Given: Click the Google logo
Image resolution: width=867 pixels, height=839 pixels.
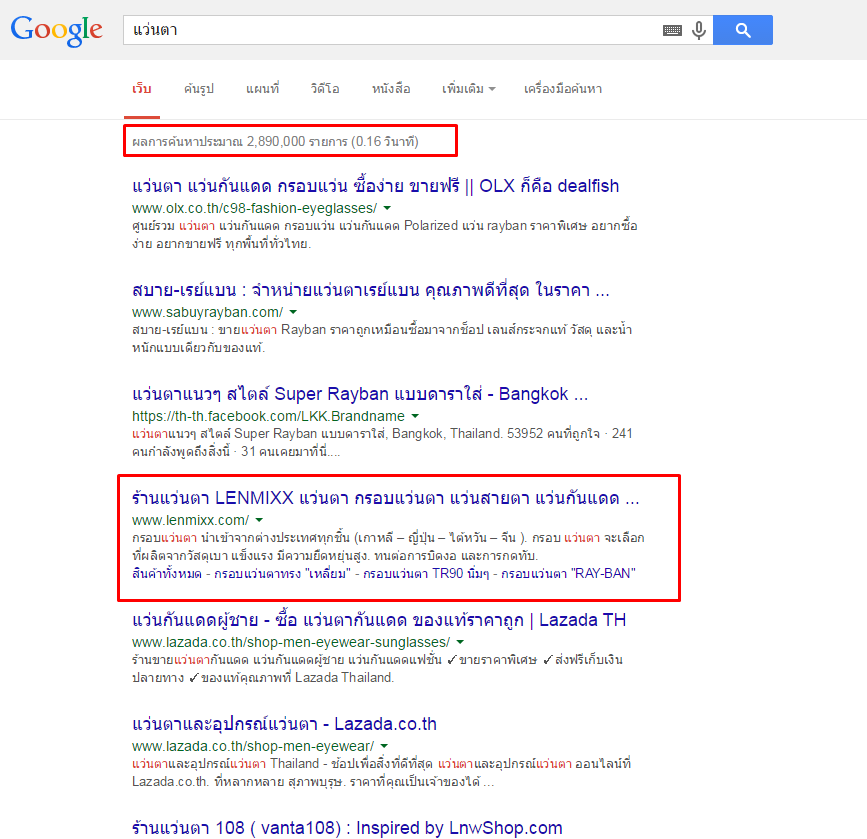Looking at the screenshot, I should pyautogui.click(x=57, y=29).
